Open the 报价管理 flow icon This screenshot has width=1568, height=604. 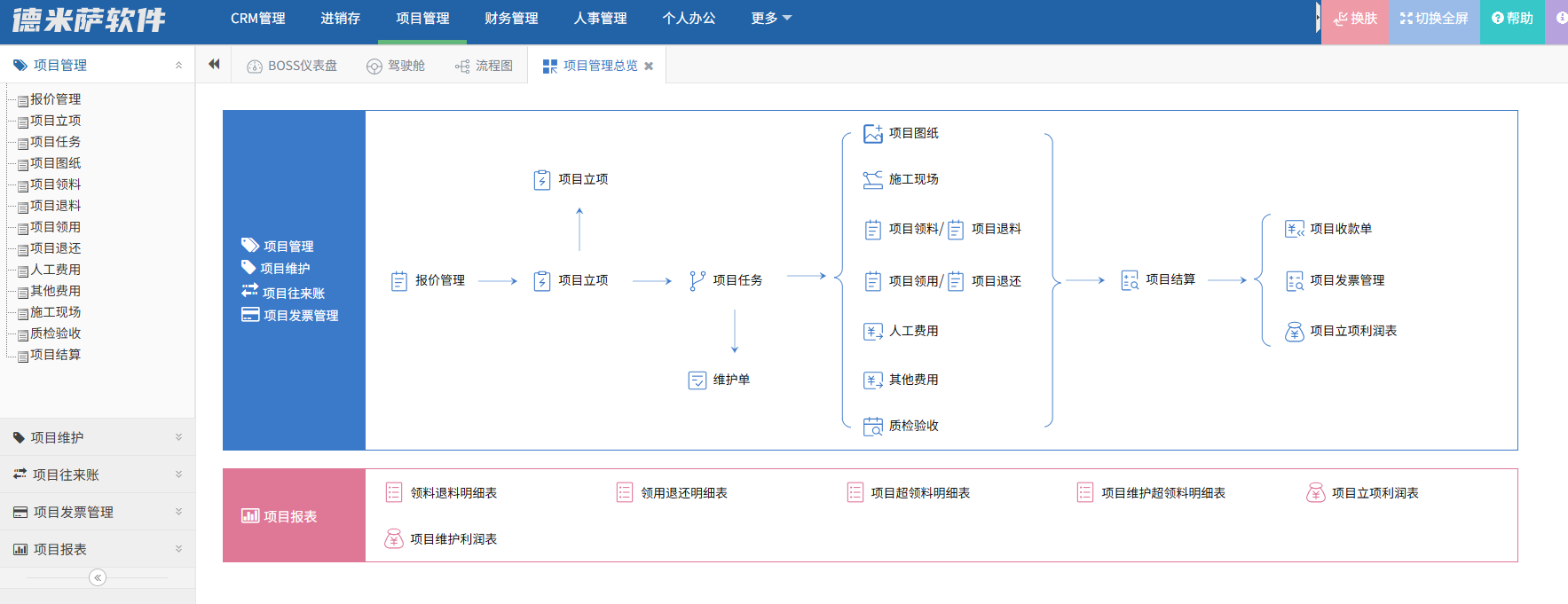click(399, 281)
